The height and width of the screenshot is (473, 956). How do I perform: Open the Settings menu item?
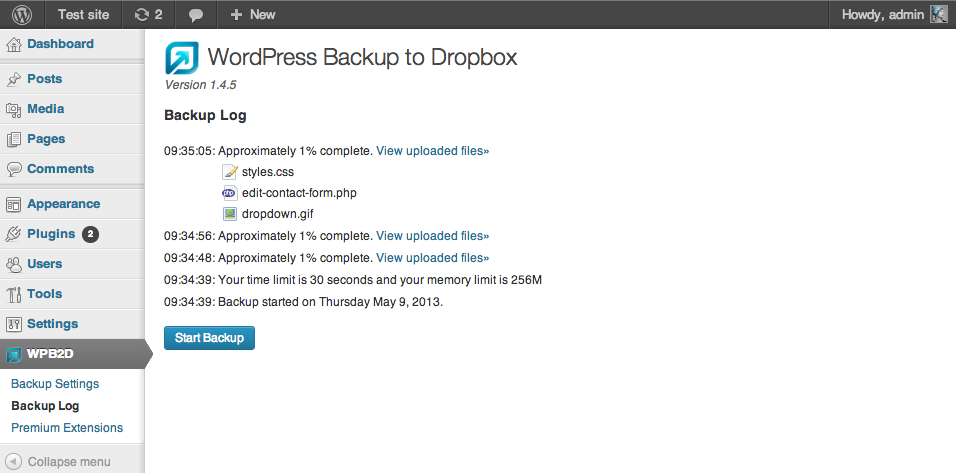coord(52,324)
